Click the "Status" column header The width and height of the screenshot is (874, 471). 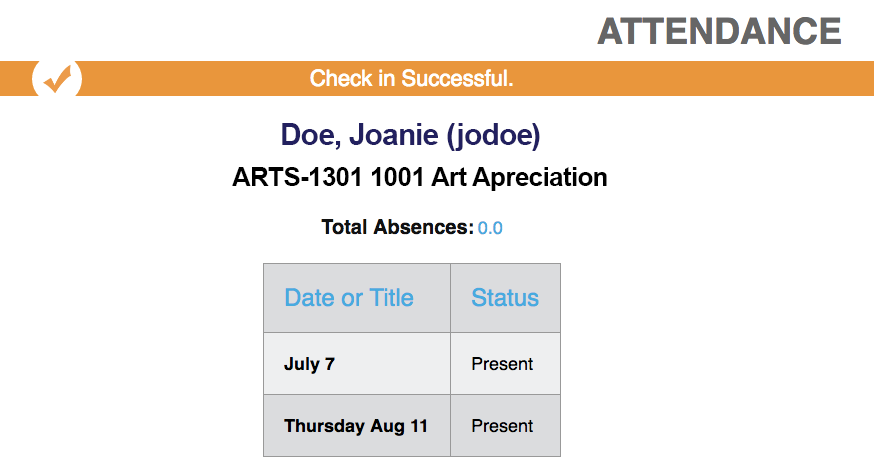tap(505, 298)
